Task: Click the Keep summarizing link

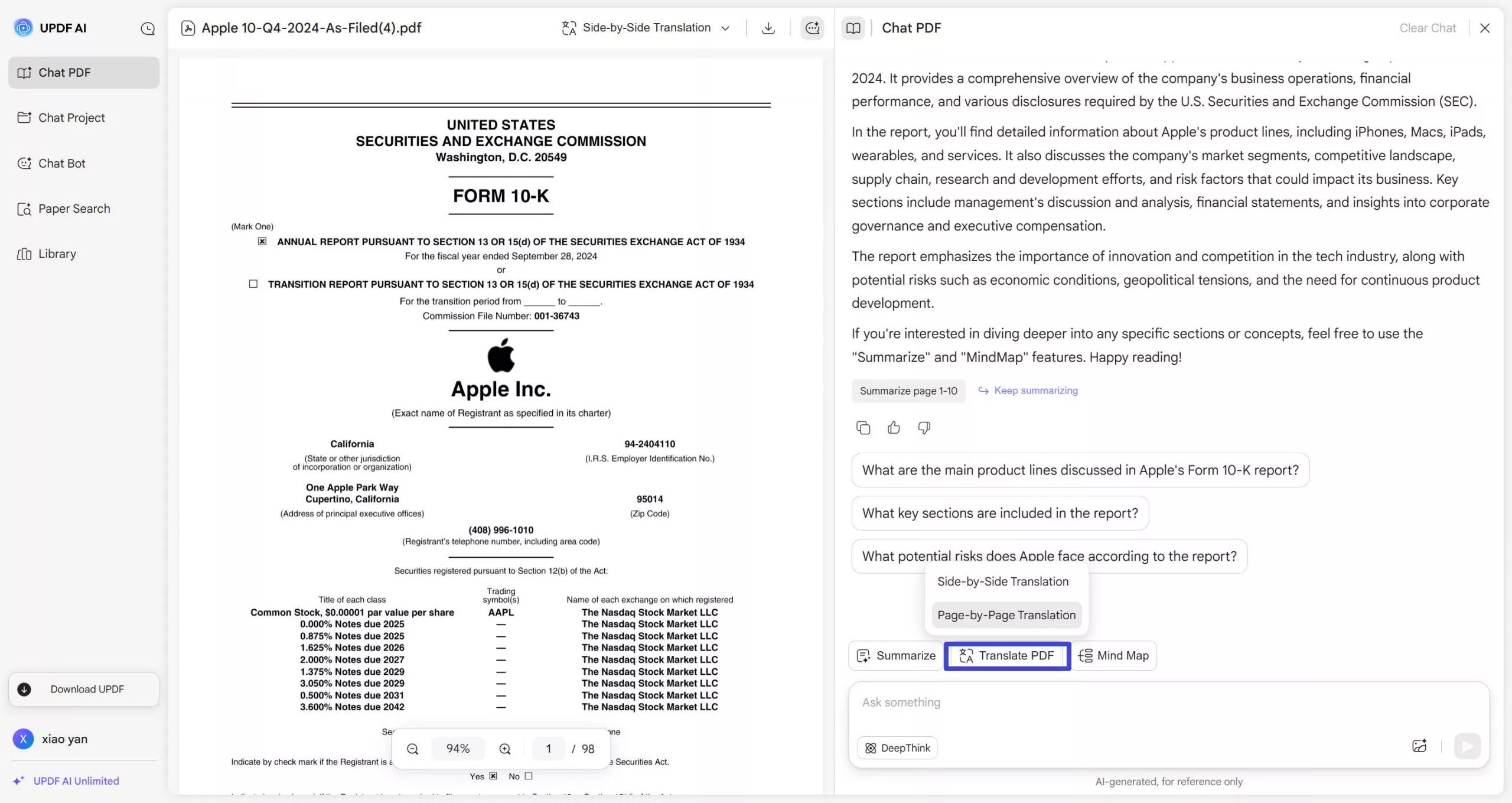Action: point(1035,390)
